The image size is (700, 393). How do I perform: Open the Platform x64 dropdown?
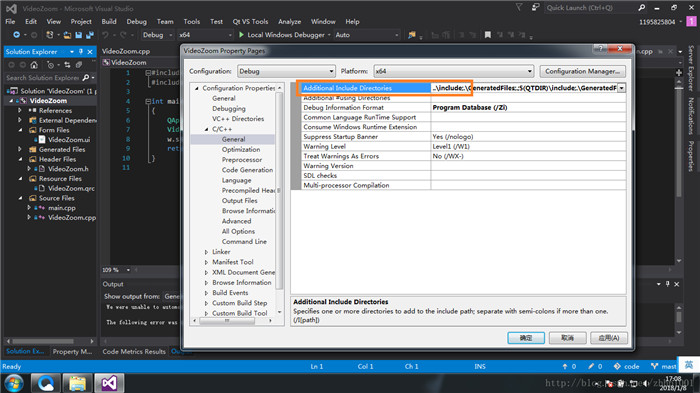454,71
